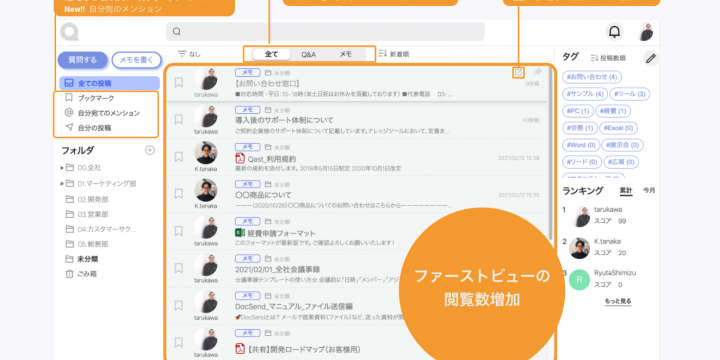Switch to the Q&A tab
Screen dimensions: 720x360
[309, 54]
